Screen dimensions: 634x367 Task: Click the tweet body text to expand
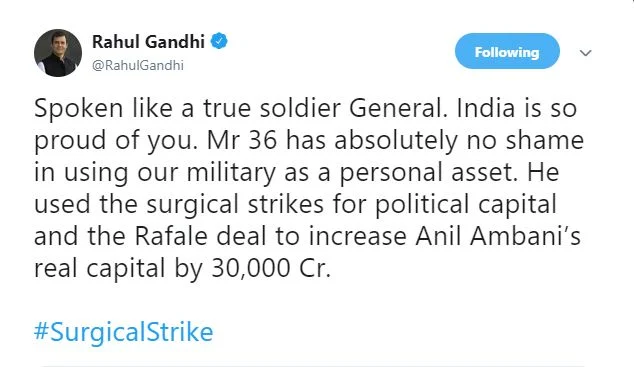click(309, 188)
